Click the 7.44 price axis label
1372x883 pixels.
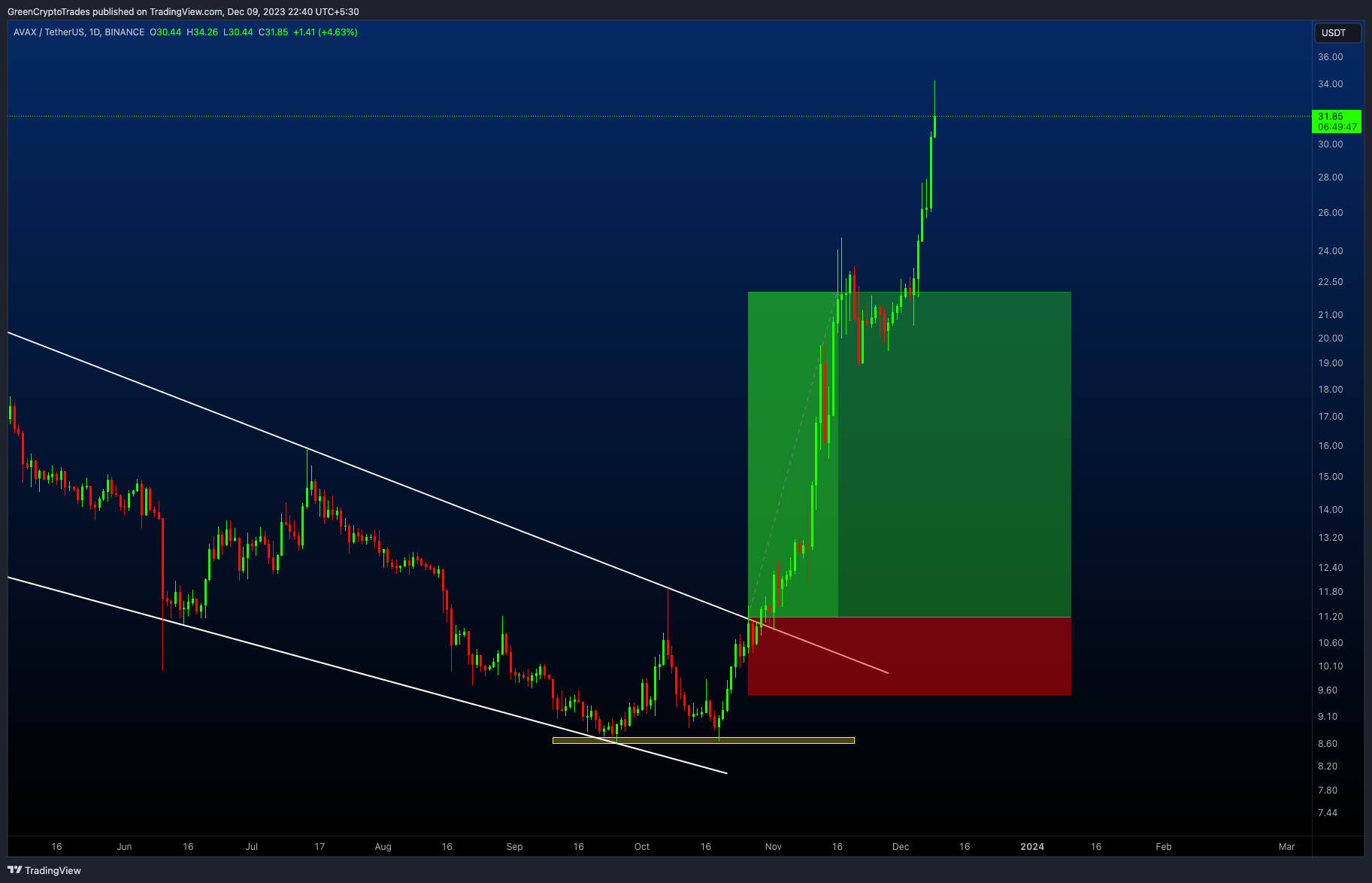pyautogui.click(x=1328, y=813)
